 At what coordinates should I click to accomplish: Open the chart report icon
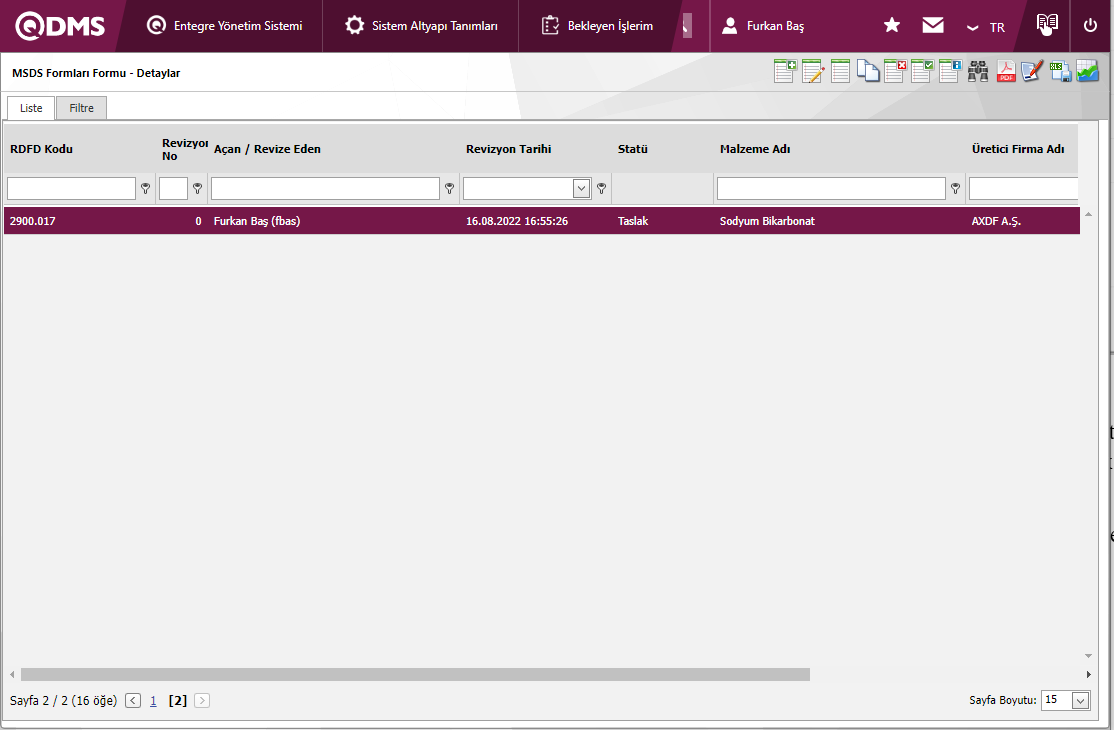1088,71
